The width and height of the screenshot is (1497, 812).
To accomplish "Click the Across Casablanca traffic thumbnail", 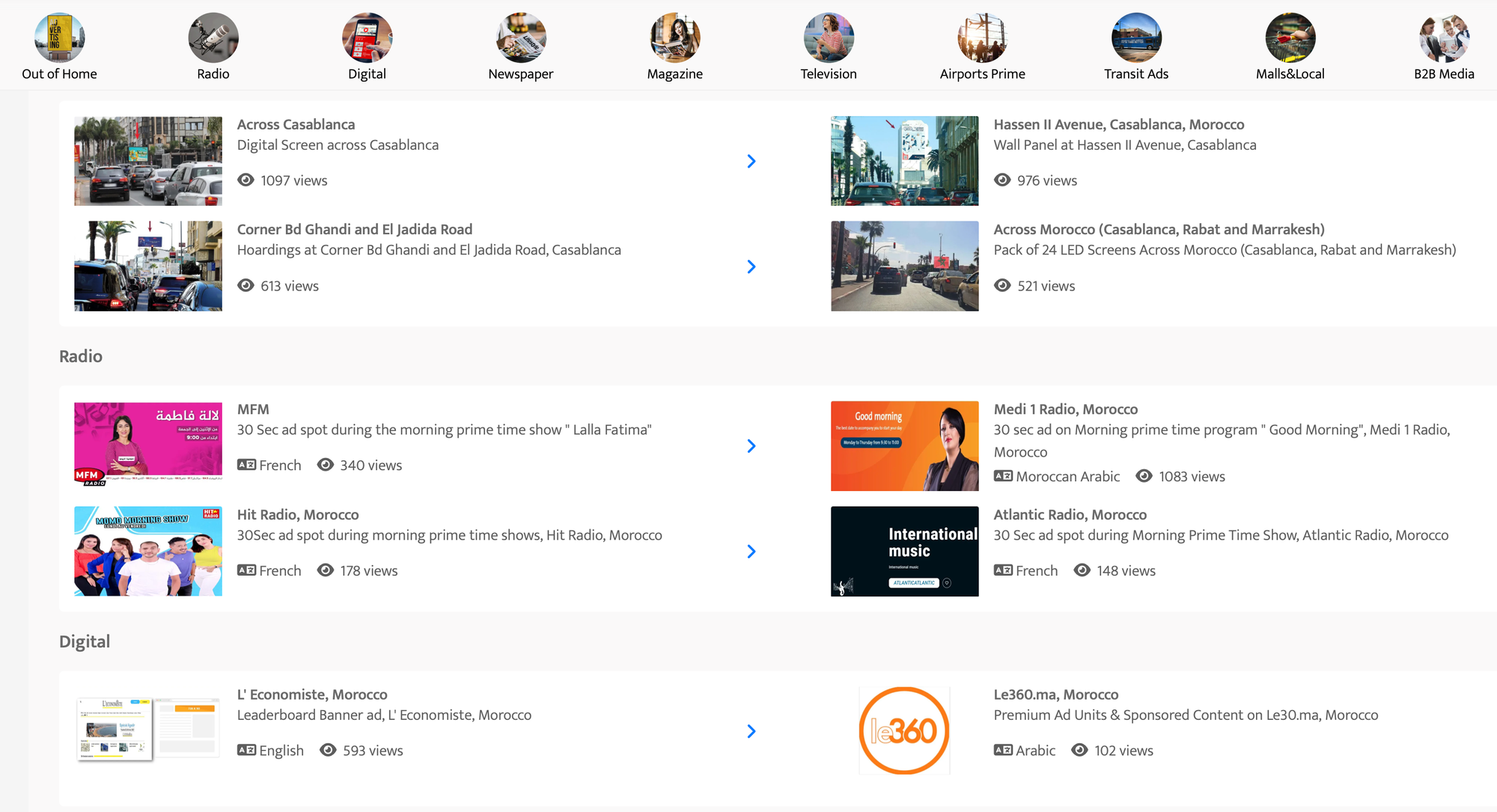I will (x=148, y=161).
